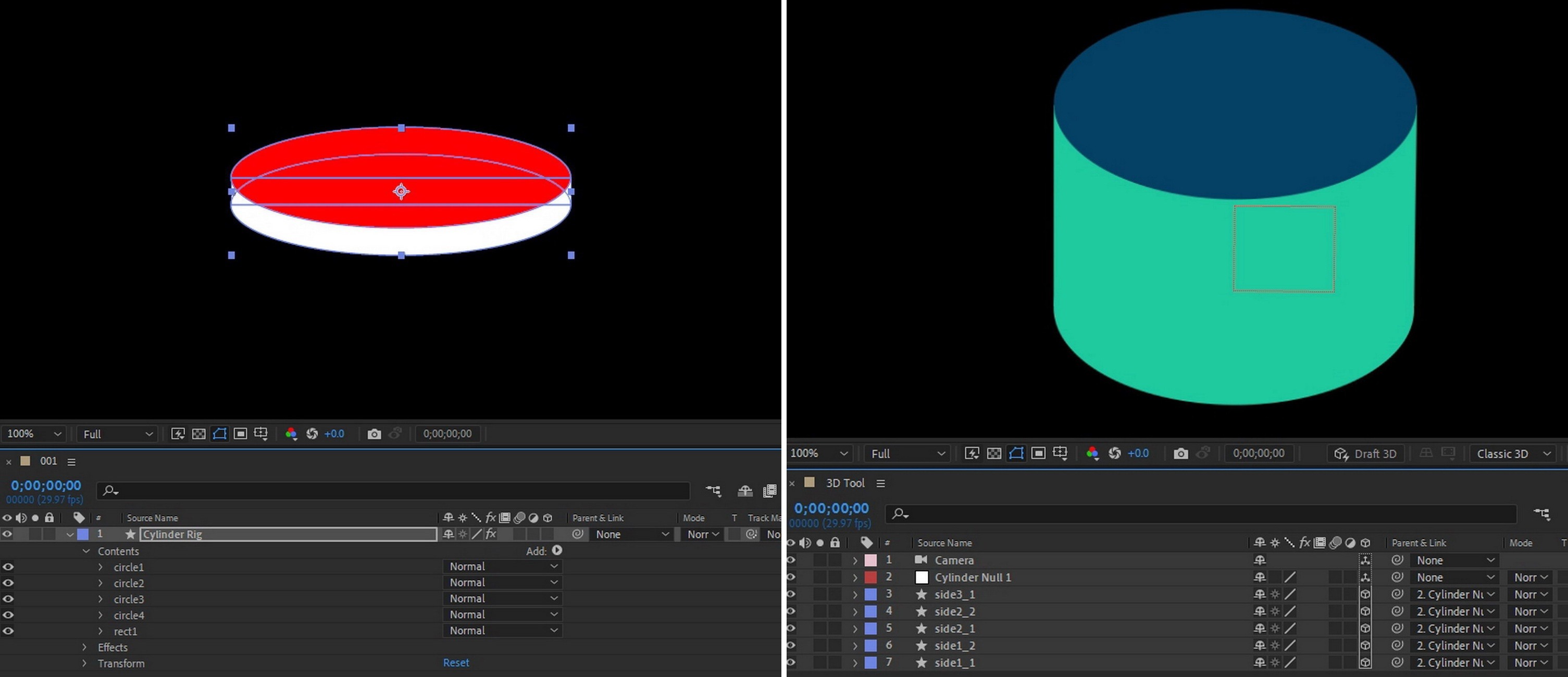1568x677 pixels.
Task: Toggle transparency grid in left viewer
Action: (x=198, y=434)
